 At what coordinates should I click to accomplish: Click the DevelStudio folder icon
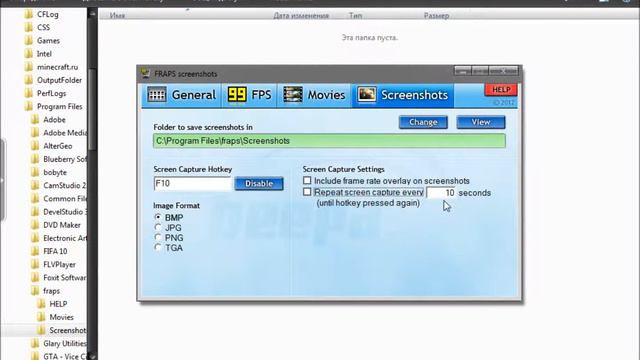(x=35, y=212)
